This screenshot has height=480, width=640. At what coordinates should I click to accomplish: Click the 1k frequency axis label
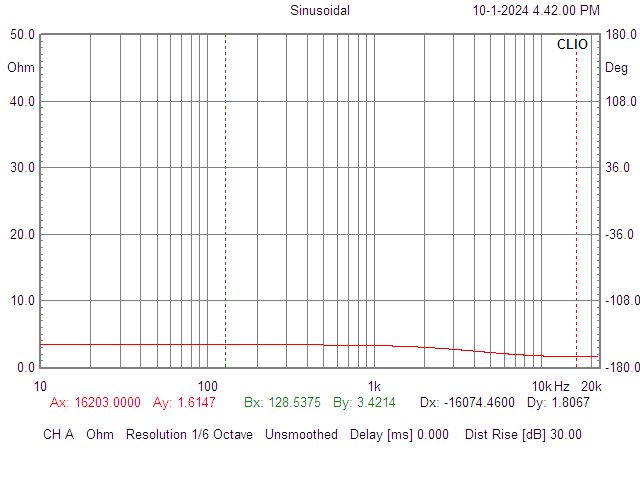374,386
